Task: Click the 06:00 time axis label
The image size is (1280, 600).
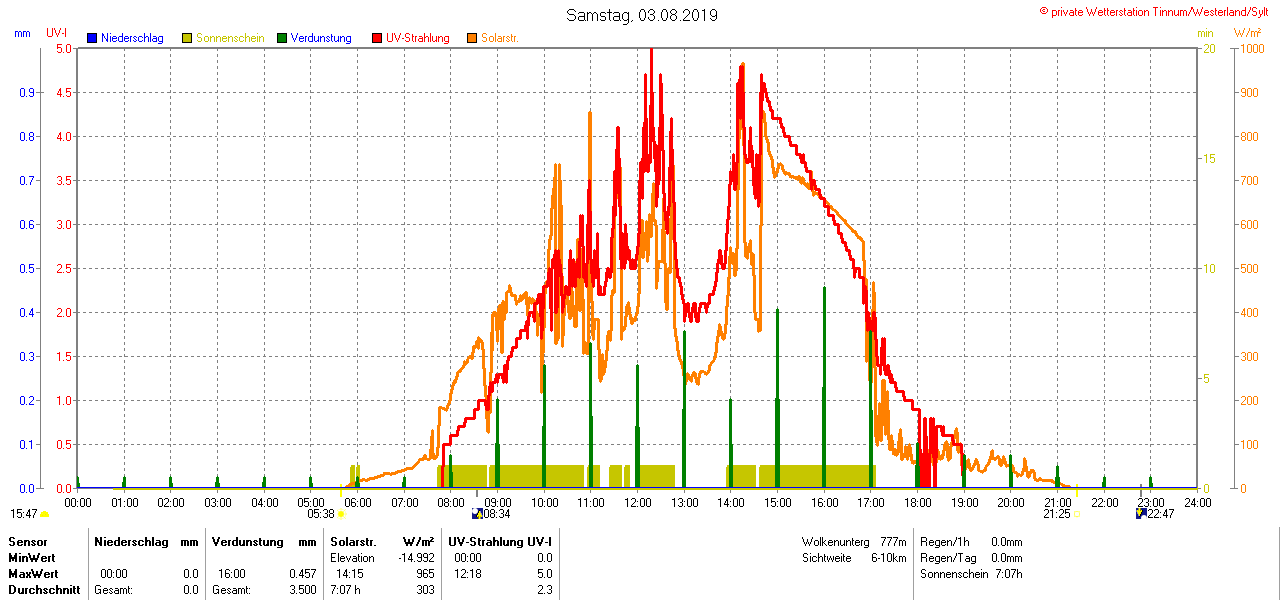Action: 357,502
